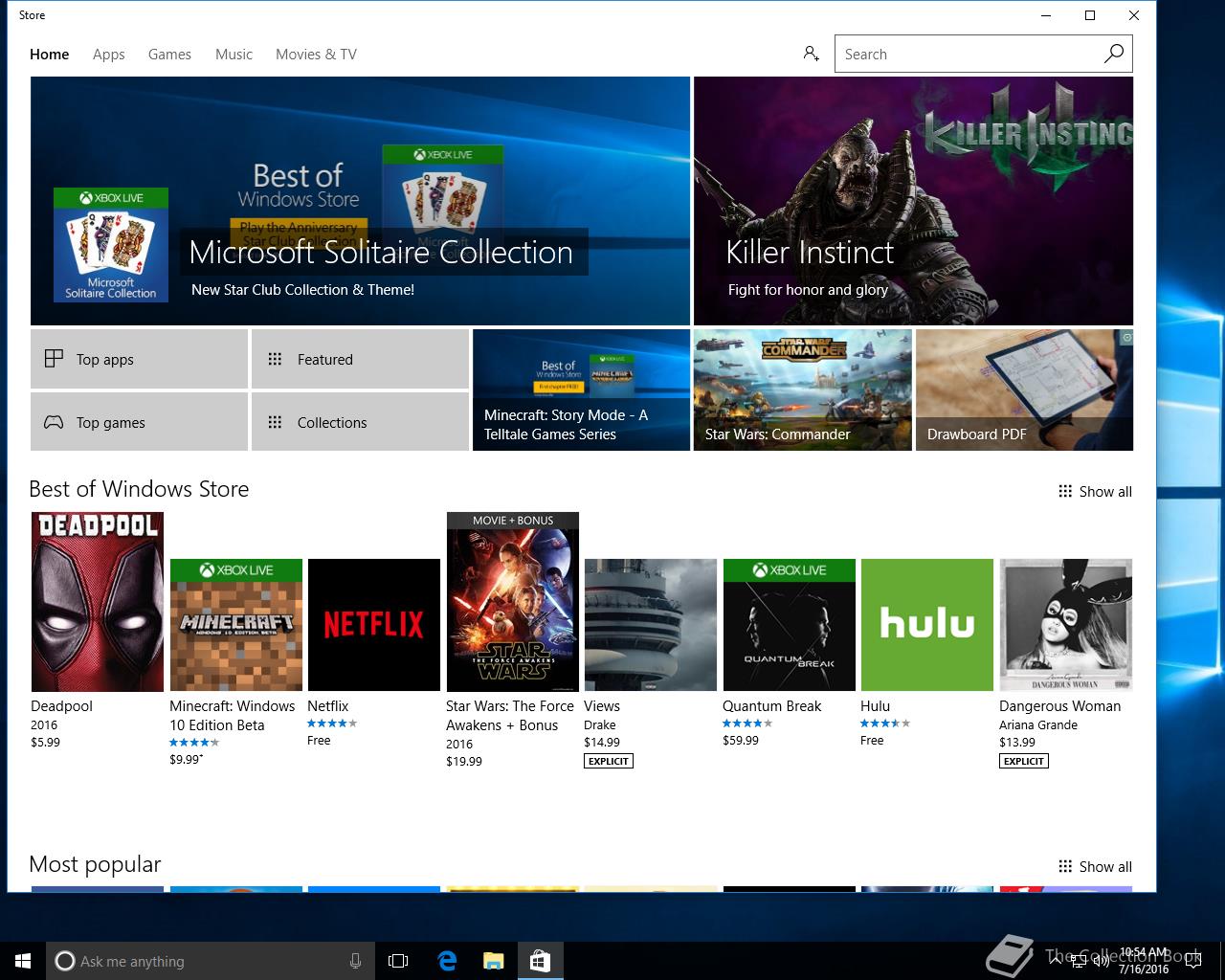Image resolution: width=1225 pixels, height=980 pixels.
Task: Show all Most popular items
Action: tap(1095, 866)
